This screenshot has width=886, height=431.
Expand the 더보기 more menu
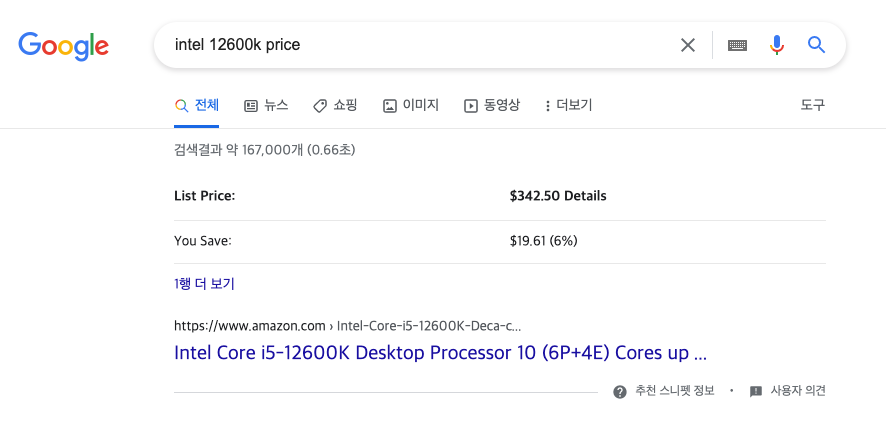click(569, 105)
